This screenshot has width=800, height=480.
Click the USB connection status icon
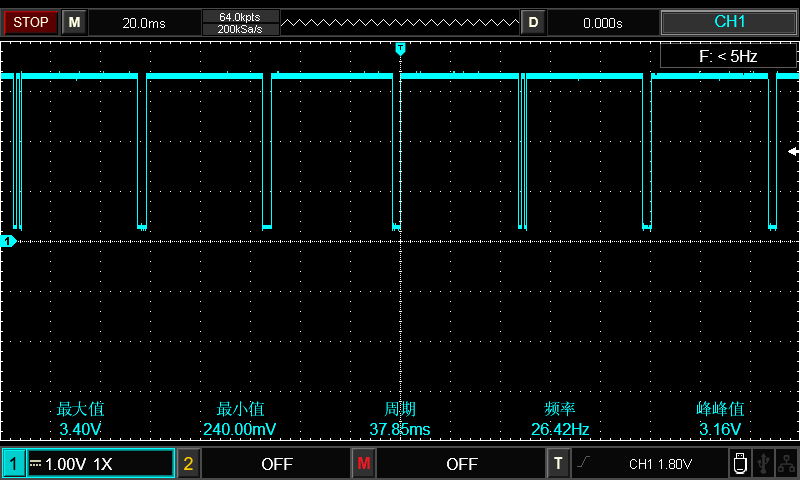click(763, 464)
